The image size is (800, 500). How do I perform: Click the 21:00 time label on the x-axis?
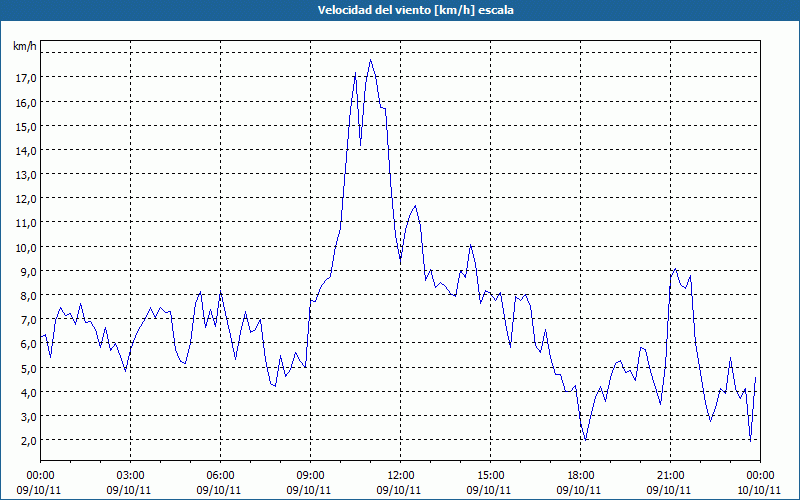click(670, 476)
